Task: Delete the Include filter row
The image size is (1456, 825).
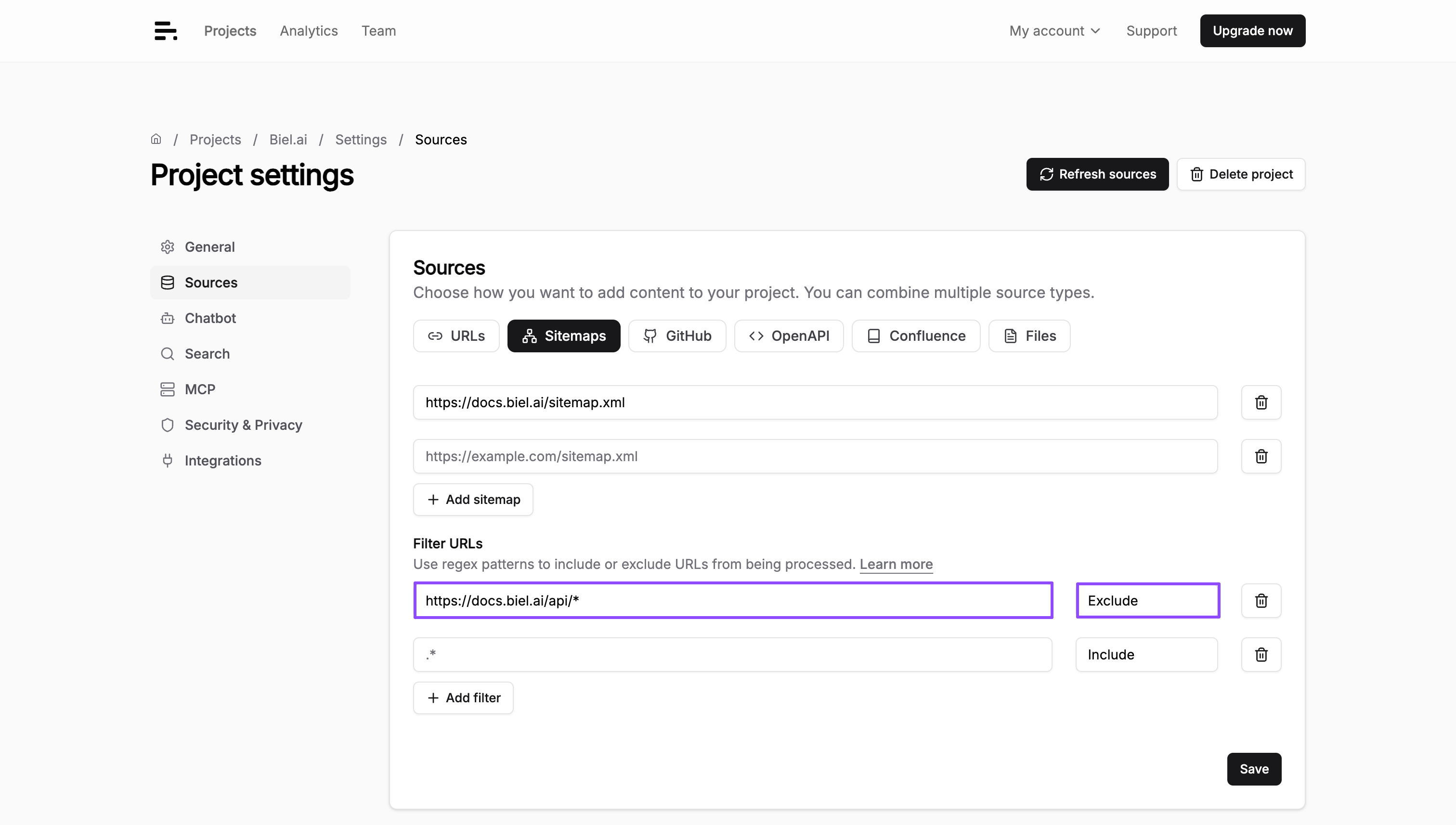Action: coord(1261,655)
